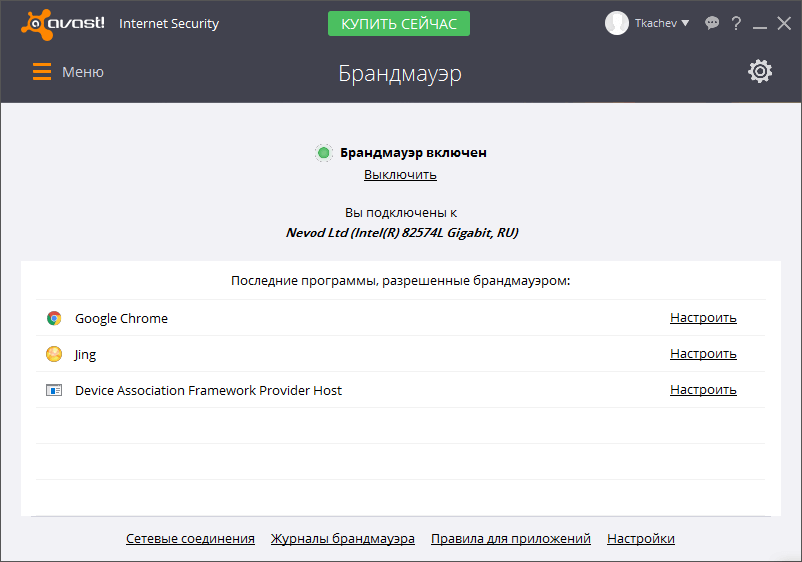Click the Брандмауэр включен status text
The width and height of the screenshot is (802, 562).
413,152
